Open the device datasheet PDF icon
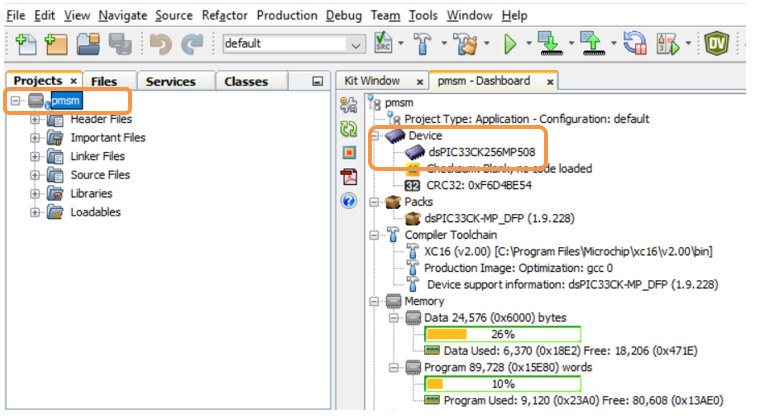The height and width of the screenshot is (418, 758). (x=349, y=177)
